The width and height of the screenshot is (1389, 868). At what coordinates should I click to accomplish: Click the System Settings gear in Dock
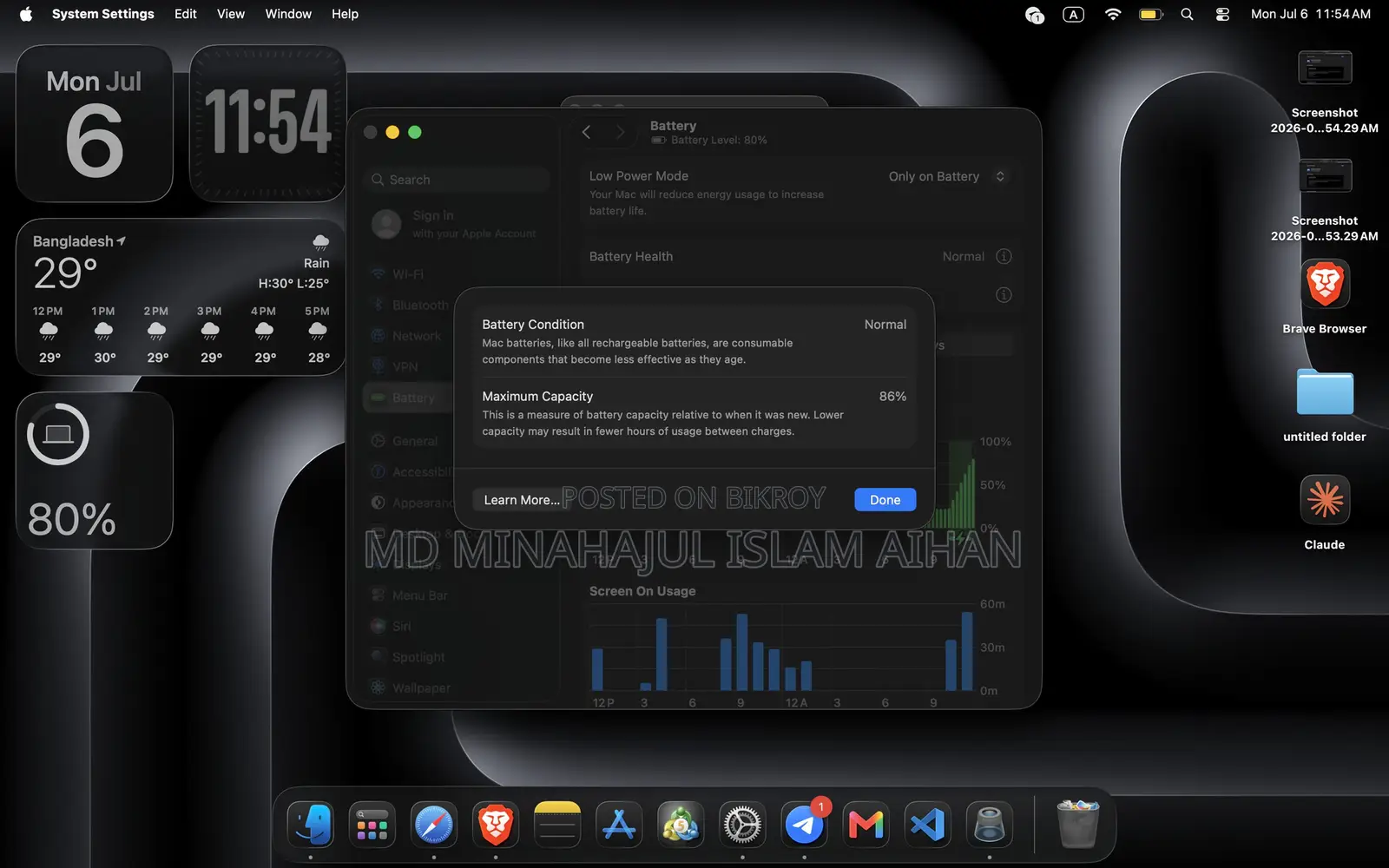coord(742,825)
